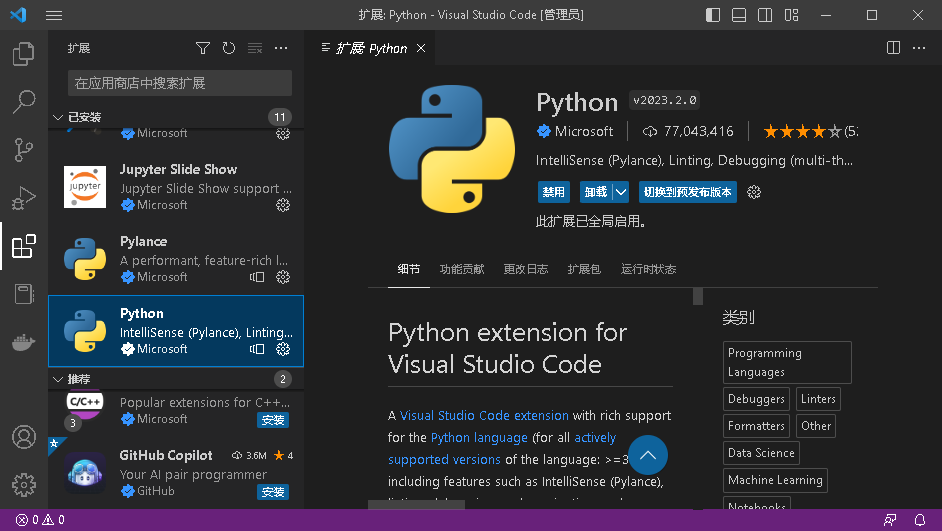Click Python list item sync icon
This screenshot has width=942, height=531.
pos(257,349)
